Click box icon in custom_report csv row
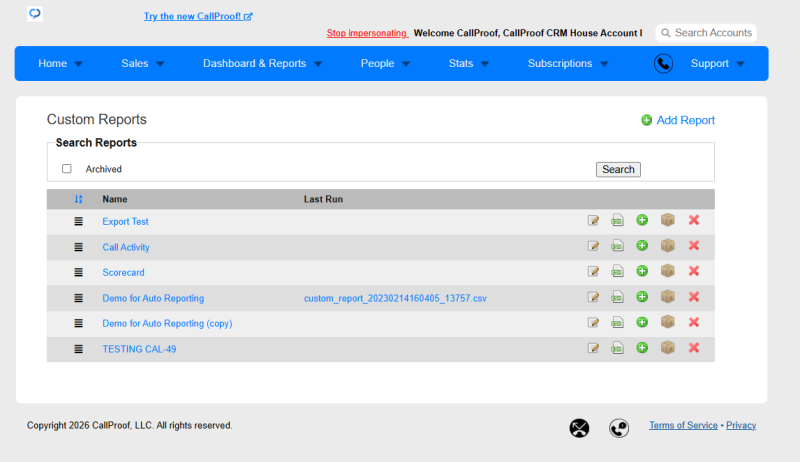Viewport: 800px width, 462px height. pyautogui.click(x=668, y=296)
